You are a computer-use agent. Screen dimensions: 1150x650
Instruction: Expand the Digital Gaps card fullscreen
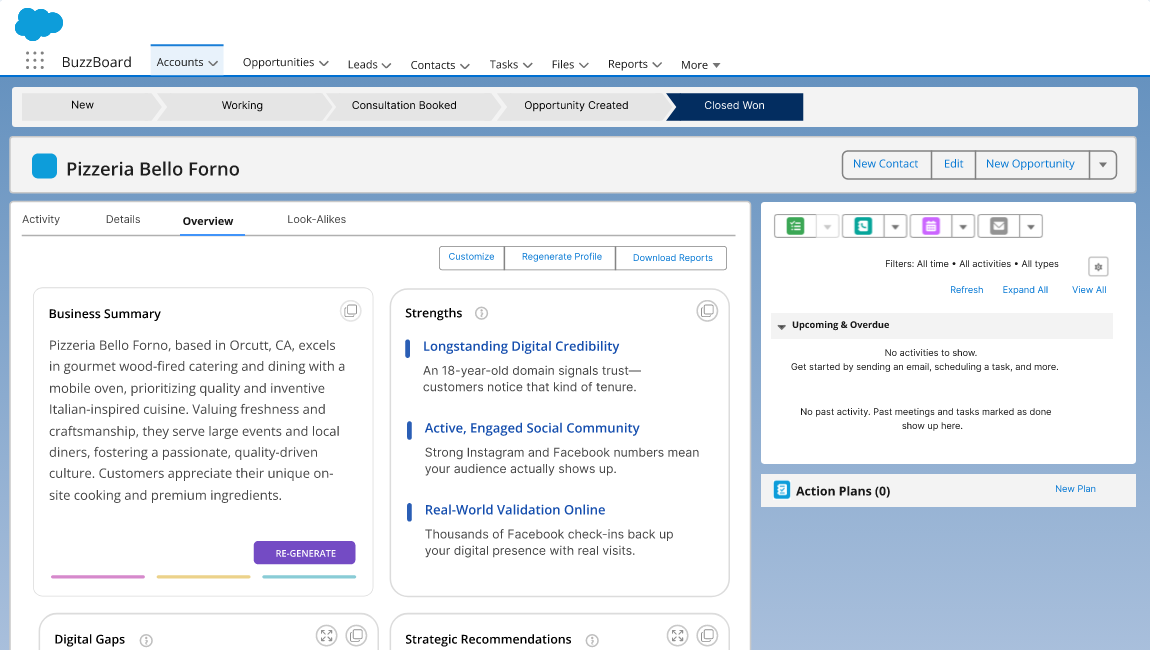(326, 635)
